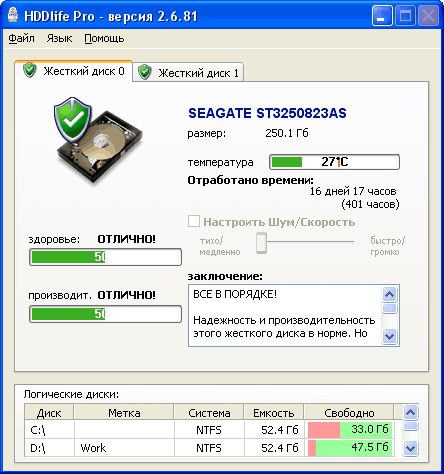Switch to the Жесткий диск 1 tab
The image size is (444, 474).
[188, 72]
